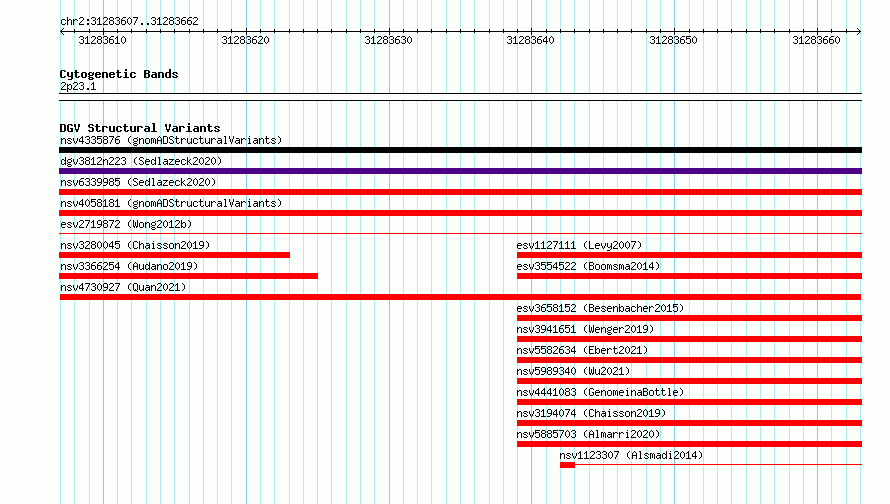Open the dgv3812n223 Sedlazeck2020 label

141,161
